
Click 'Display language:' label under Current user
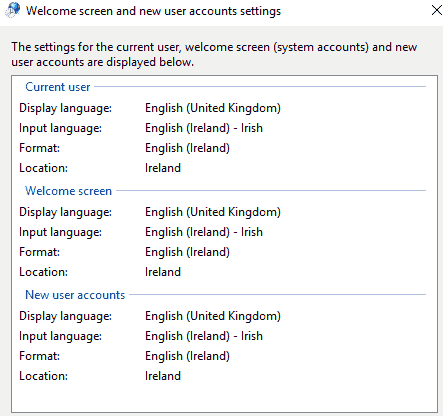pos(65,108)
